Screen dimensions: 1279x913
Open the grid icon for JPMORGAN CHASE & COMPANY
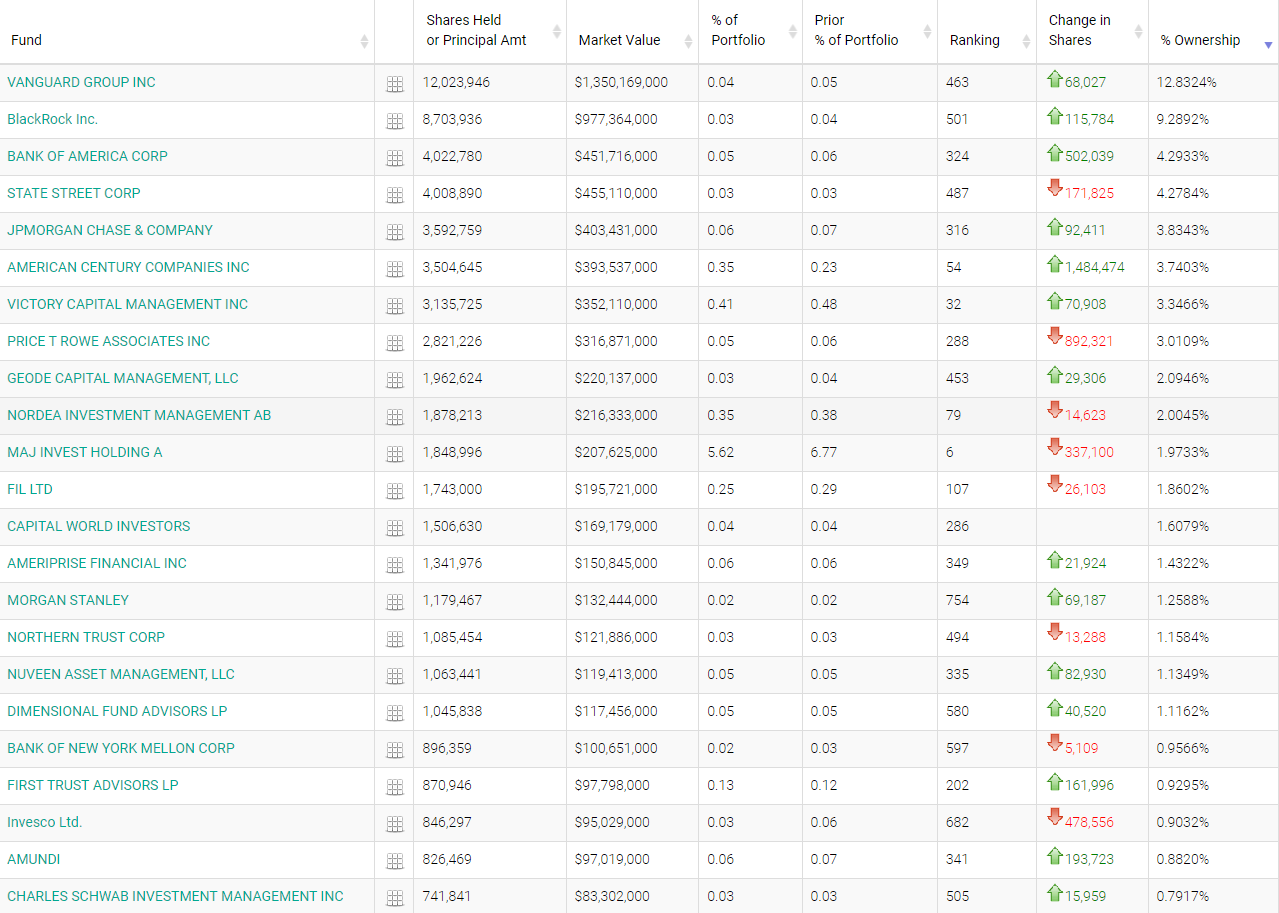[x=395, y=232]
